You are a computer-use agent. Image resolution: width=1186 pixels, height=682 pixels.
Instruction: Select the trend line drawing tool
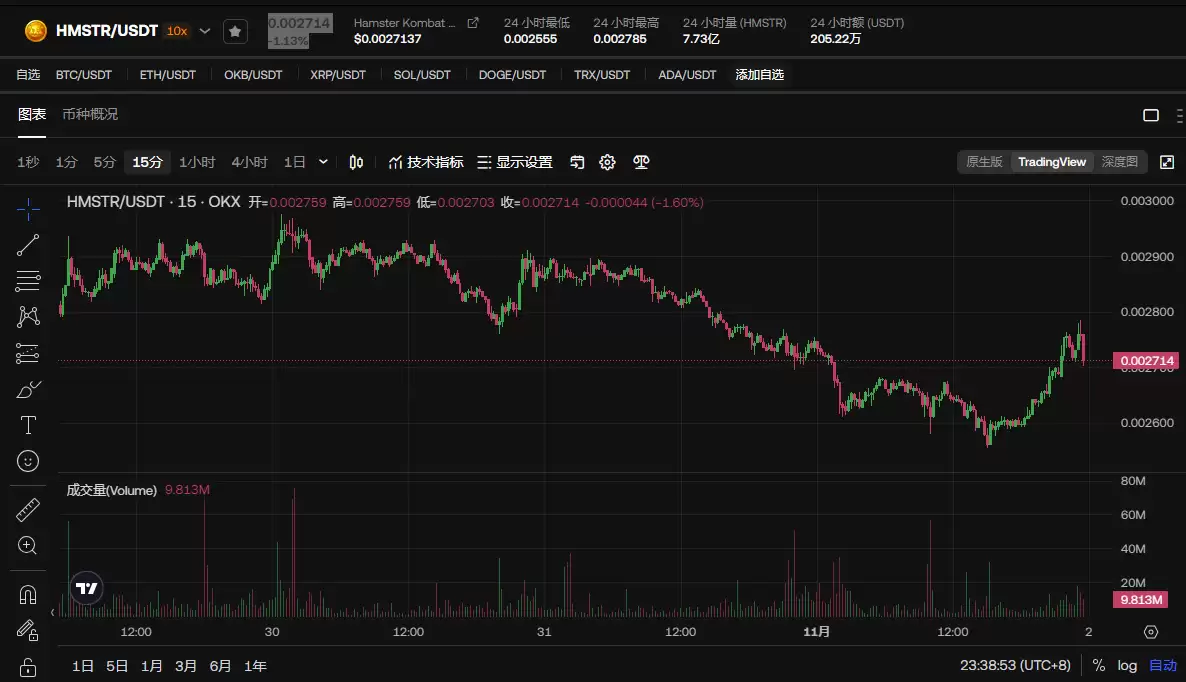tap(28, 245)
